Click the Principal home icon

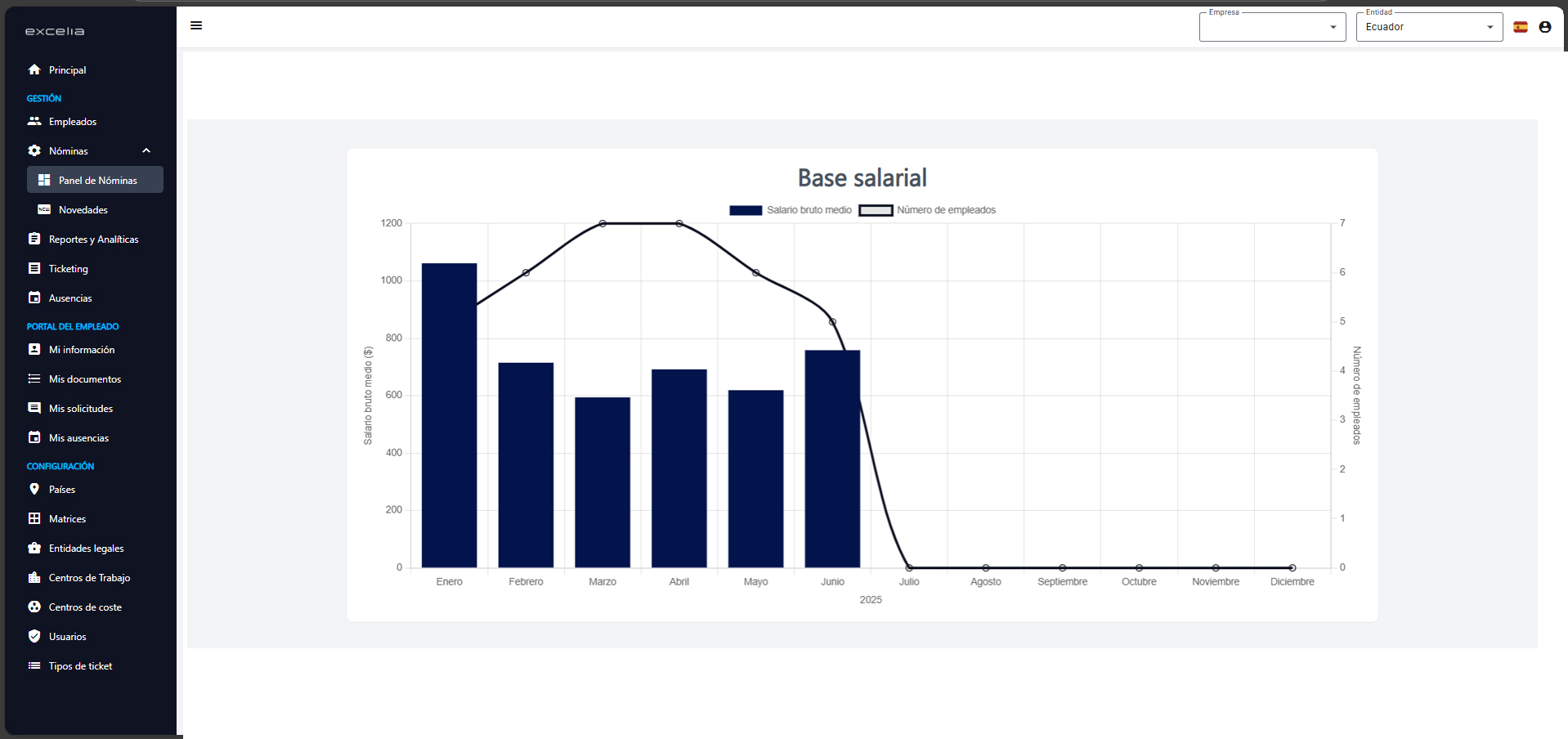coord(34,69)
